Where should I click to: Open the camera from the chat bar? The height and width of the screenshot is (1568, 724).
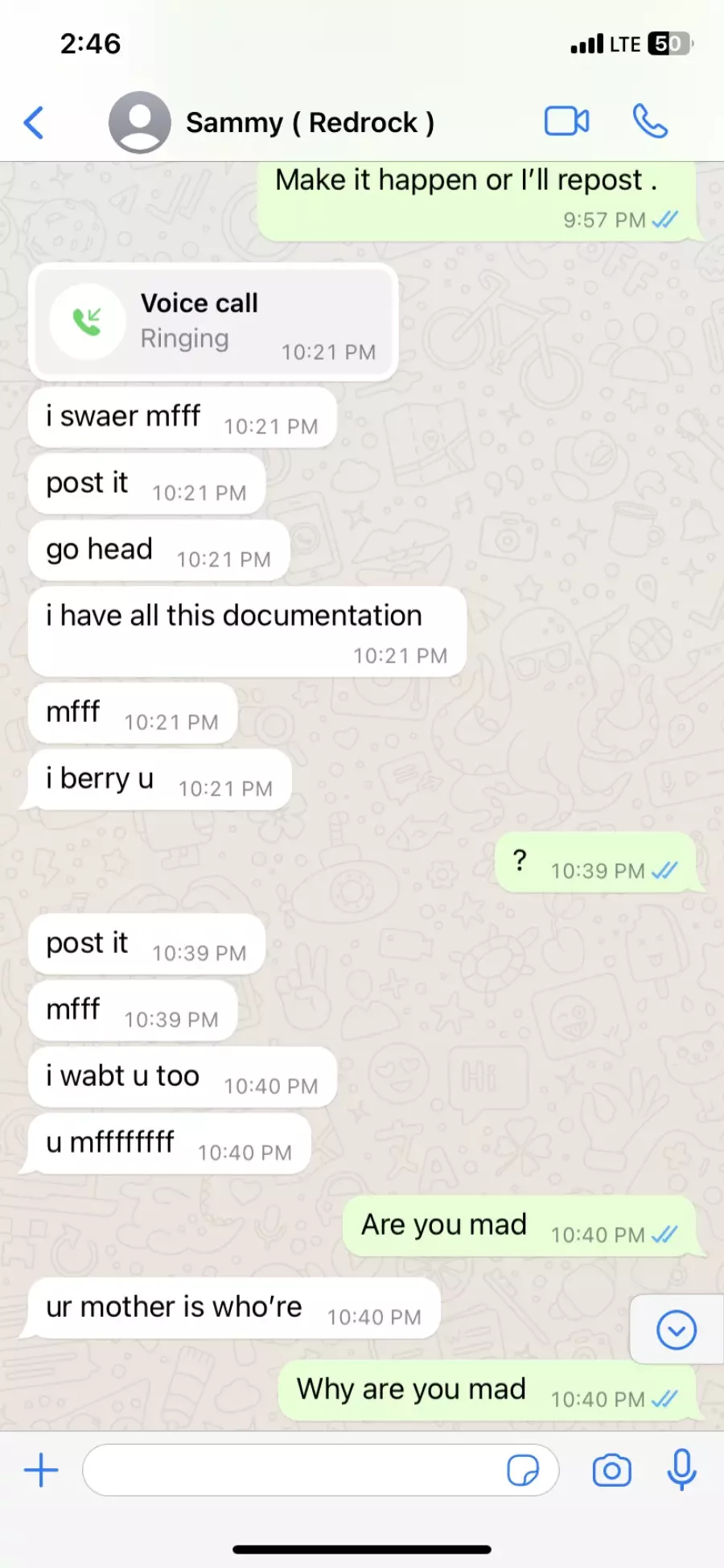612,1471
